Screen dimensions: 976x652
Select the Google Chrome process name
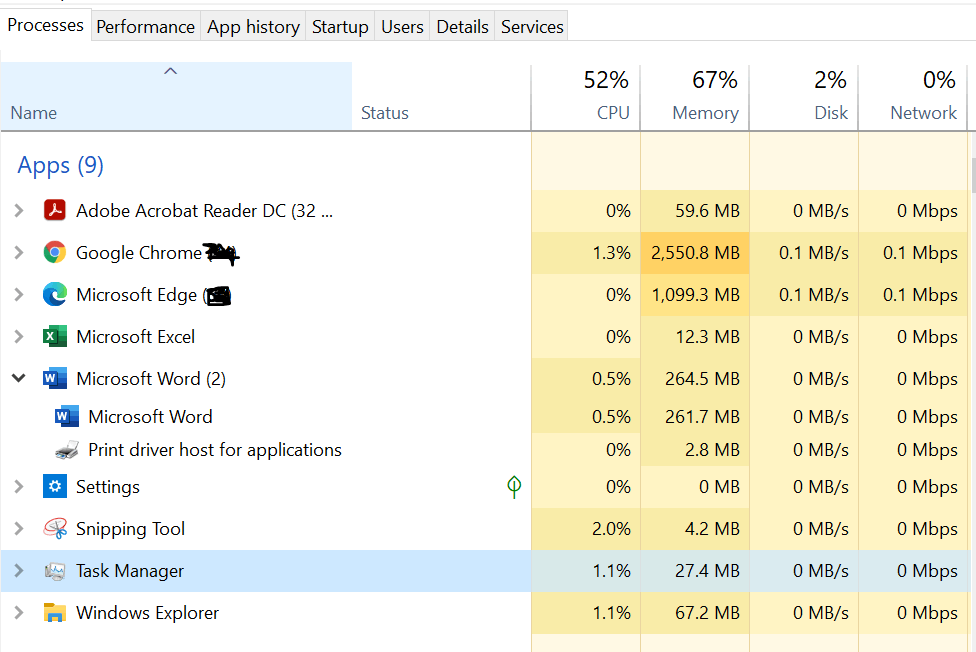coord(139,252)
